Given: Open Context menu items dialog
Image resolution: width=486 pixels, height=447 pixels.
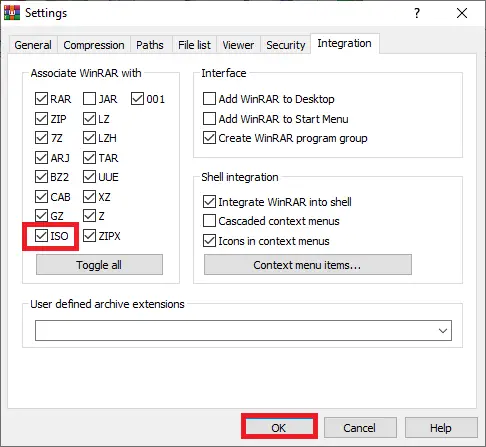Looking at the screenshot, I should (308, 265).
